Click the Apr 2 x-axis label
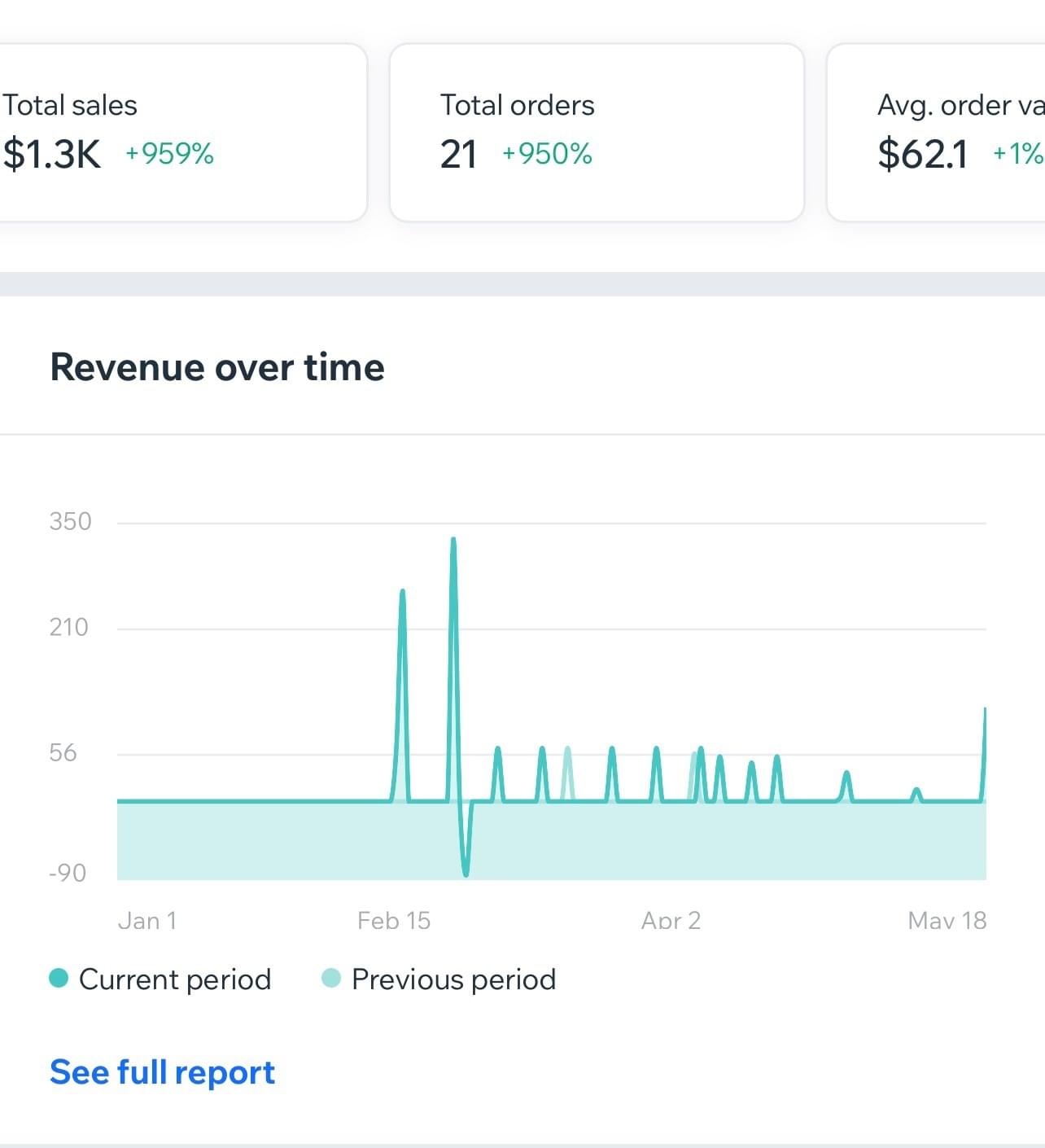The height and width of the screenshot is (1148, 1045). tap(671, 920)
